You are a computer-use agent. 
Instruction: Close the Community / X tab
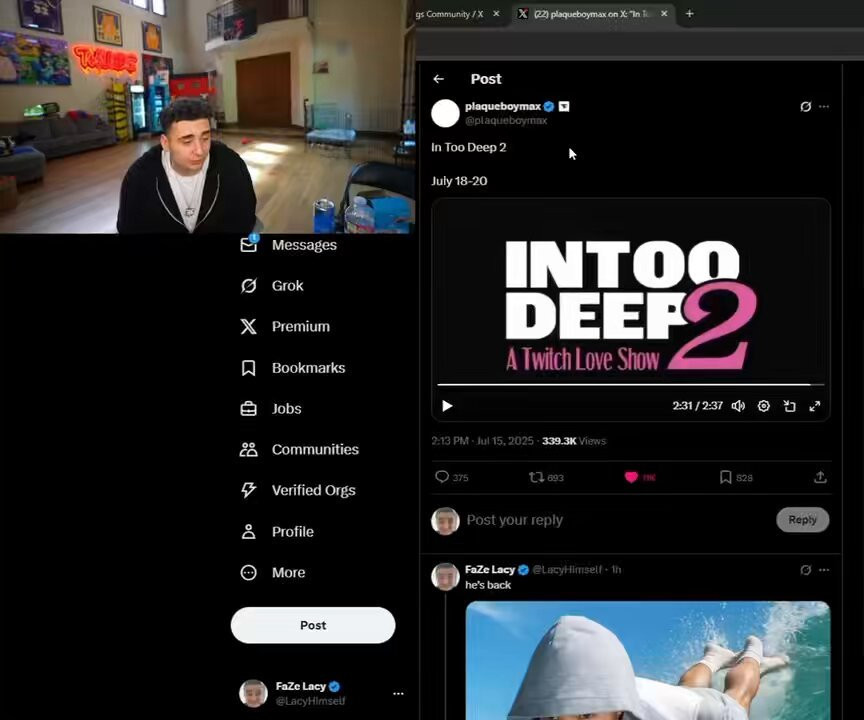click(x=496, y=14)
